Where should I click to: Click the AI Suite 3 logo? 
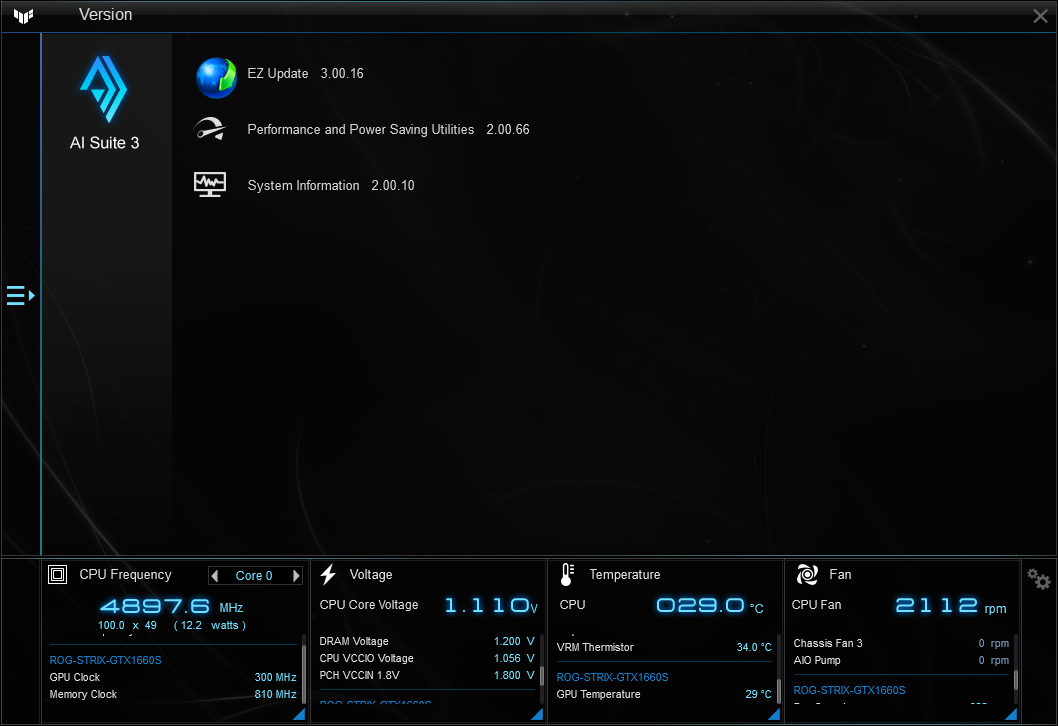pyautogui.click(x=105, y=90)
